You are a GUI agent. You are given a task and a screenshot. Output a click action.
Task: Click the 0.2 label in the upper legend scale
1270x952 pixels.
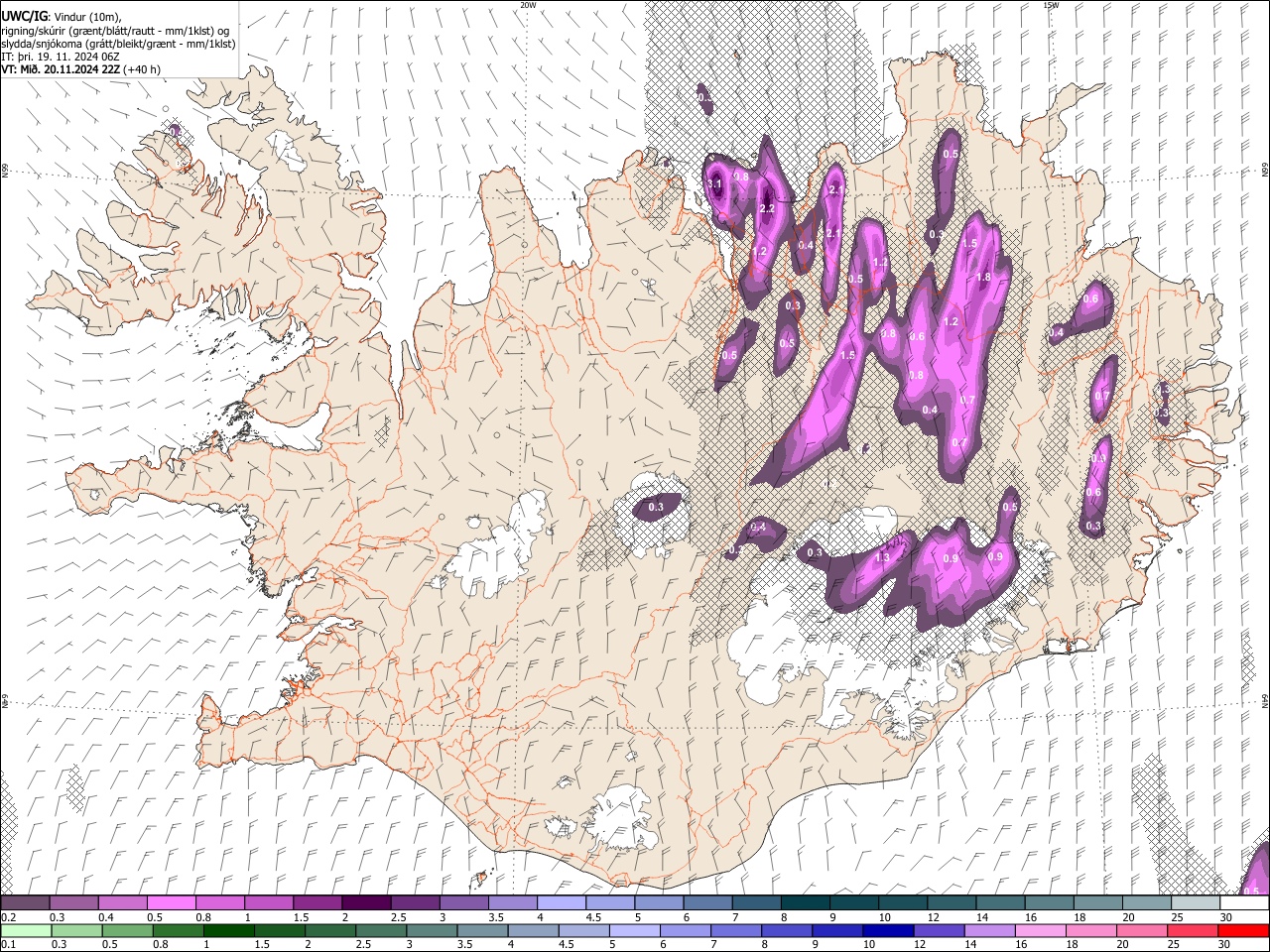tap(8, 917)
